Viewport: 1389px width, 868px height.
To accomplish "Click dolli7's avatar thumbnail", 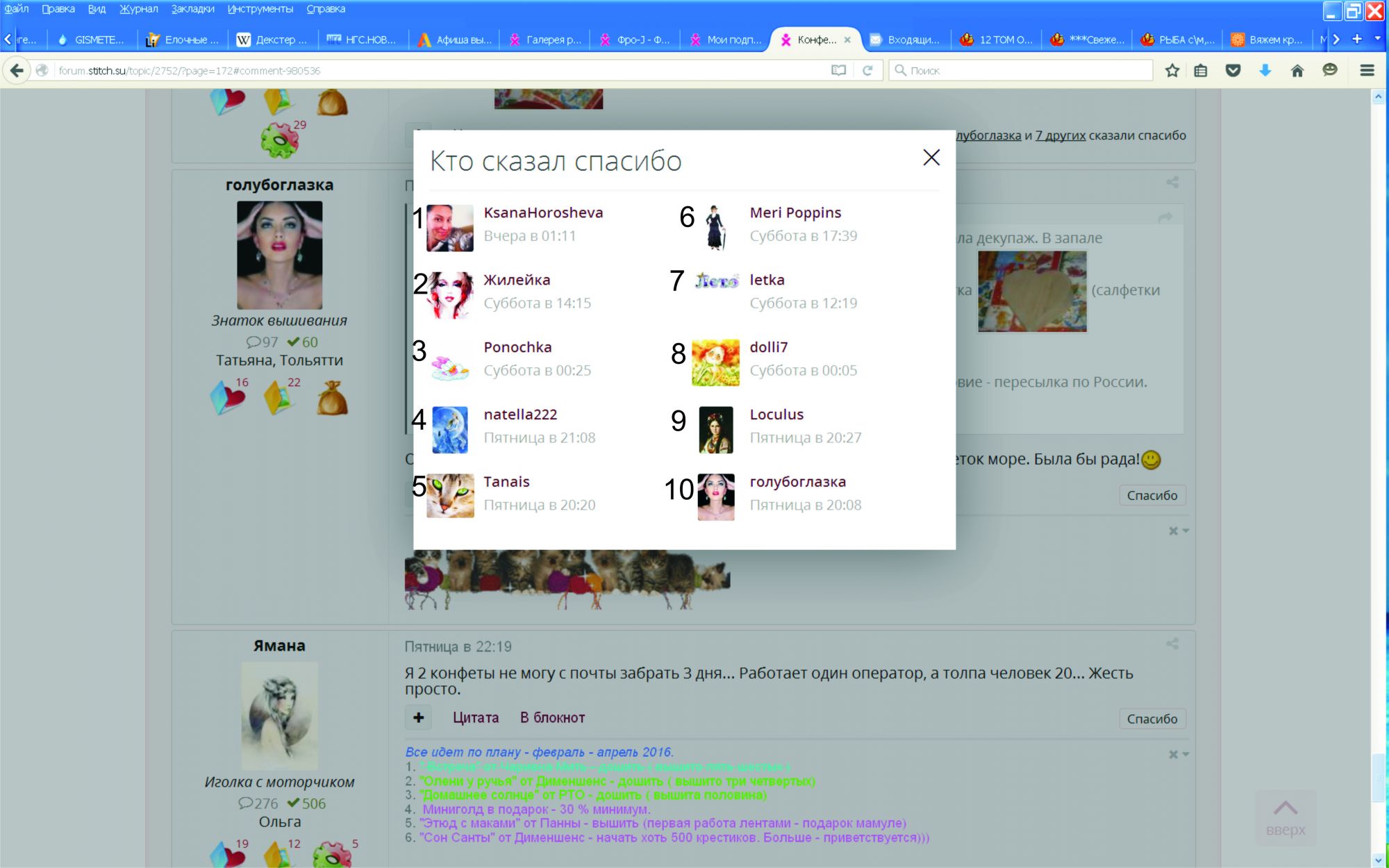I will pos(715,362).
